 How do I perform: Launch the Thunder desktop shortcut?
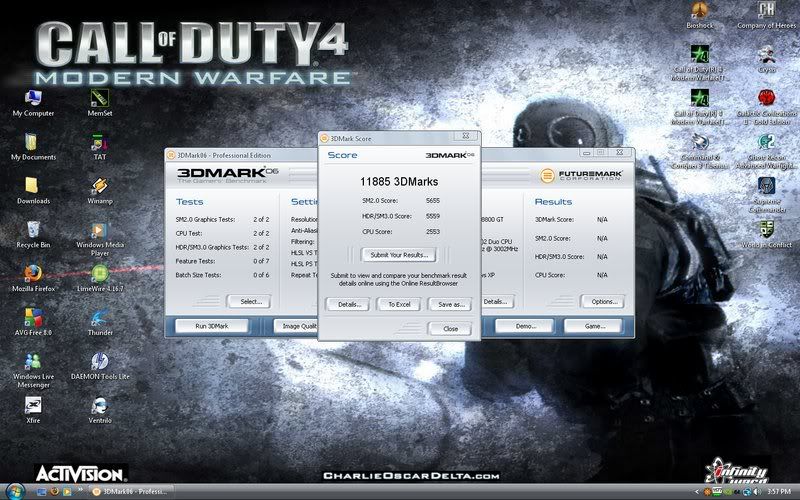pos(99,322)
